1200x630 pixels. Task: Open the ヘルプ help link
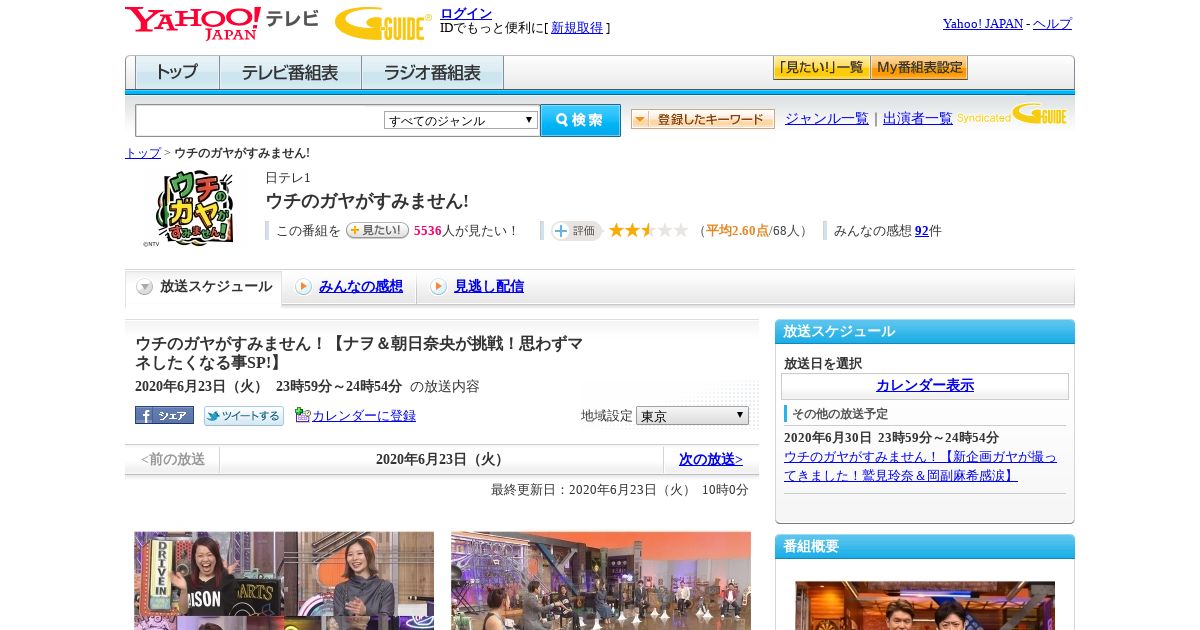(x=1052, y=24)
